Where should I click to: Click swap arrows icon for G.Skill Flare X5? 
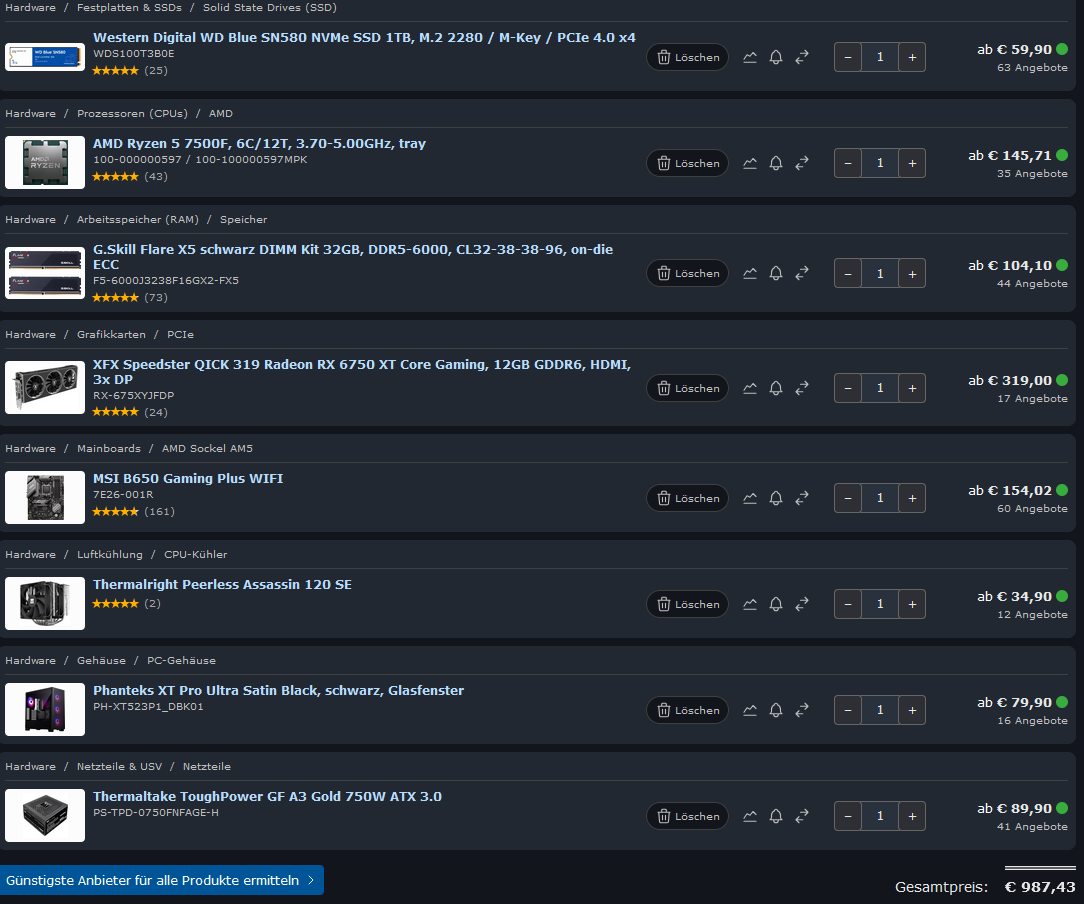tap(802, 274)
